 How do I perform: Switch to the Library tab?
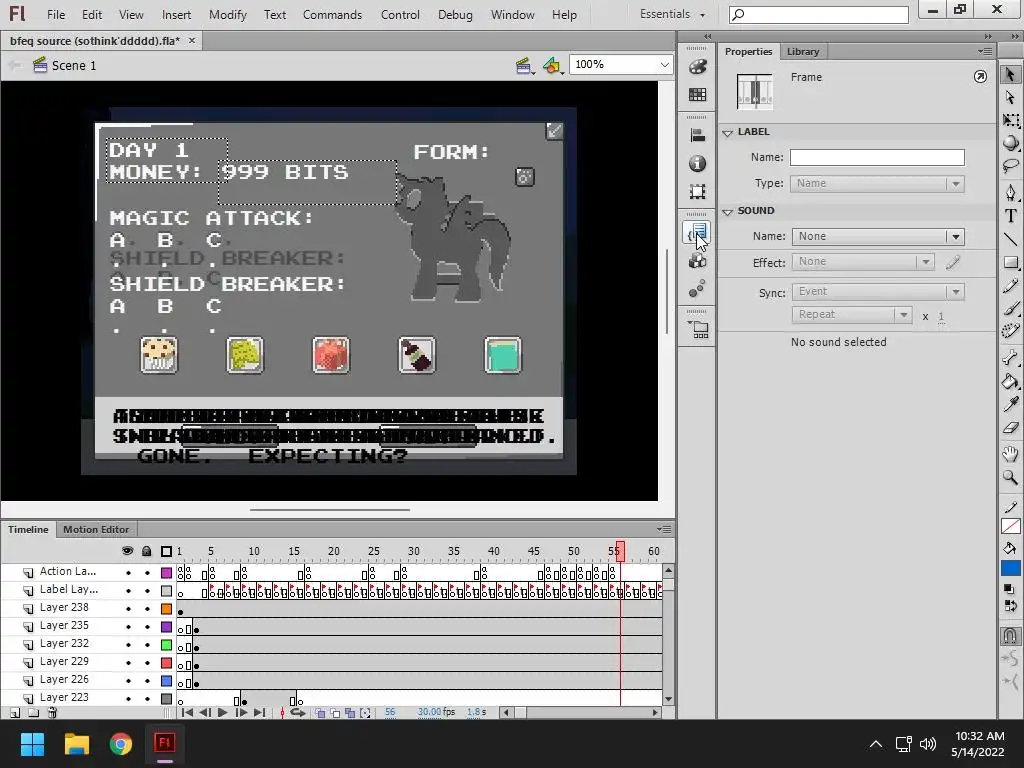pos(803,52)
